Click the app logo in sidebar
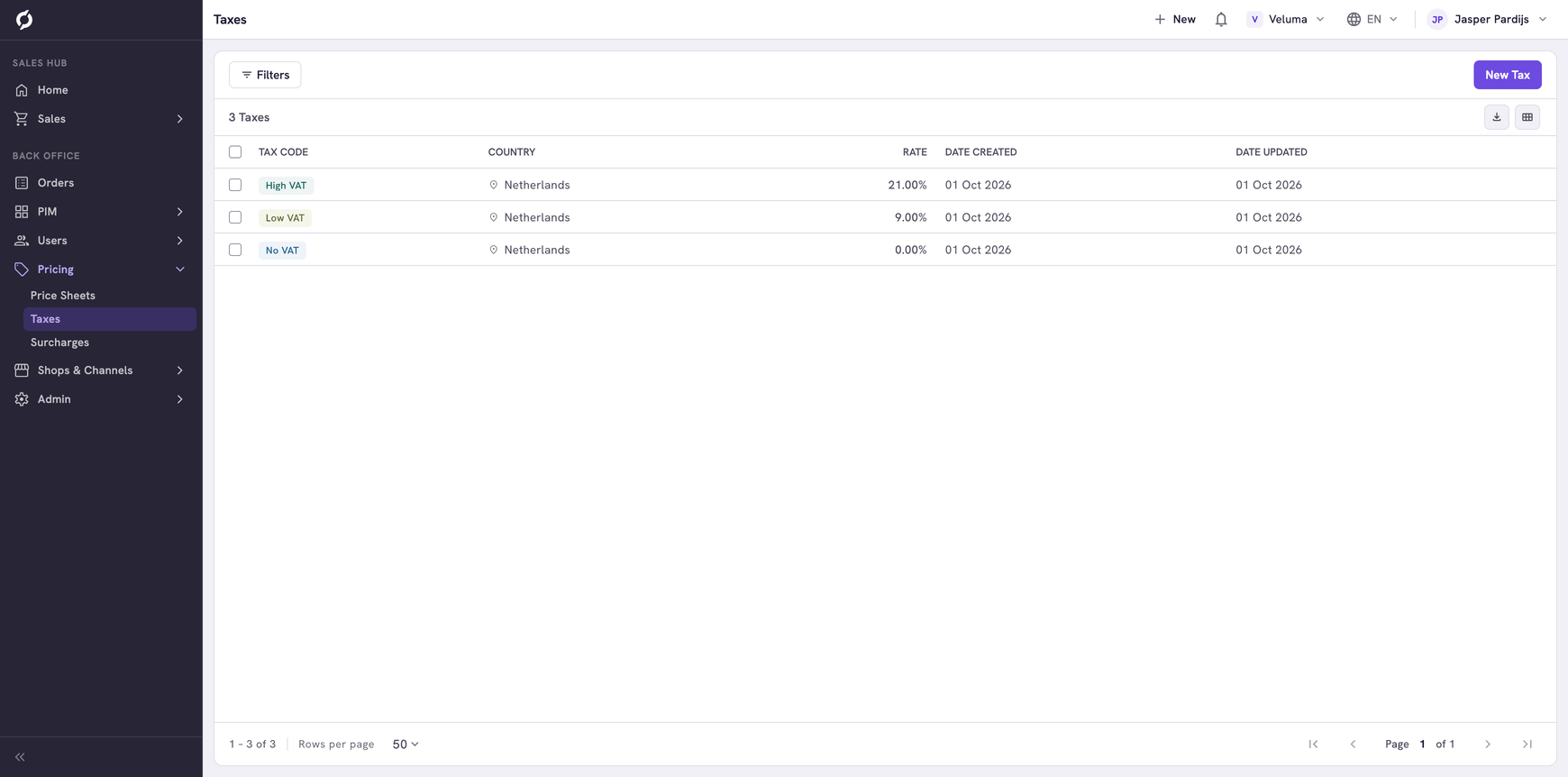Viewport: 1568px width, 777px height. [x=24, y=20]
